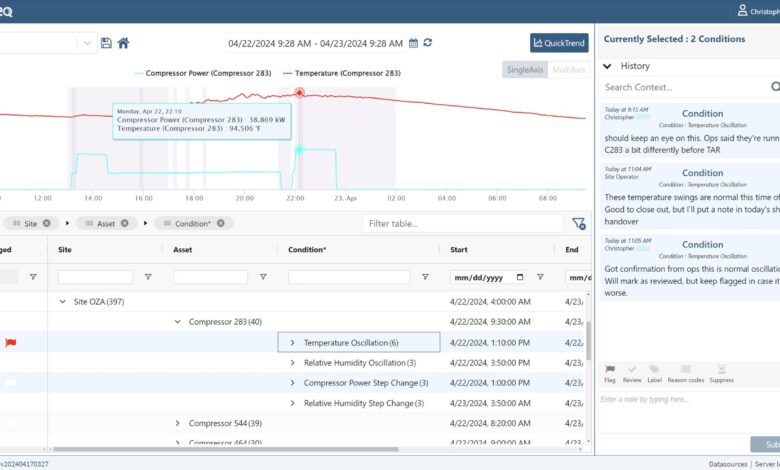The height and width of the screenshot is (470, 780).
Task: Go to the home icon
Action: pos(123,43)
